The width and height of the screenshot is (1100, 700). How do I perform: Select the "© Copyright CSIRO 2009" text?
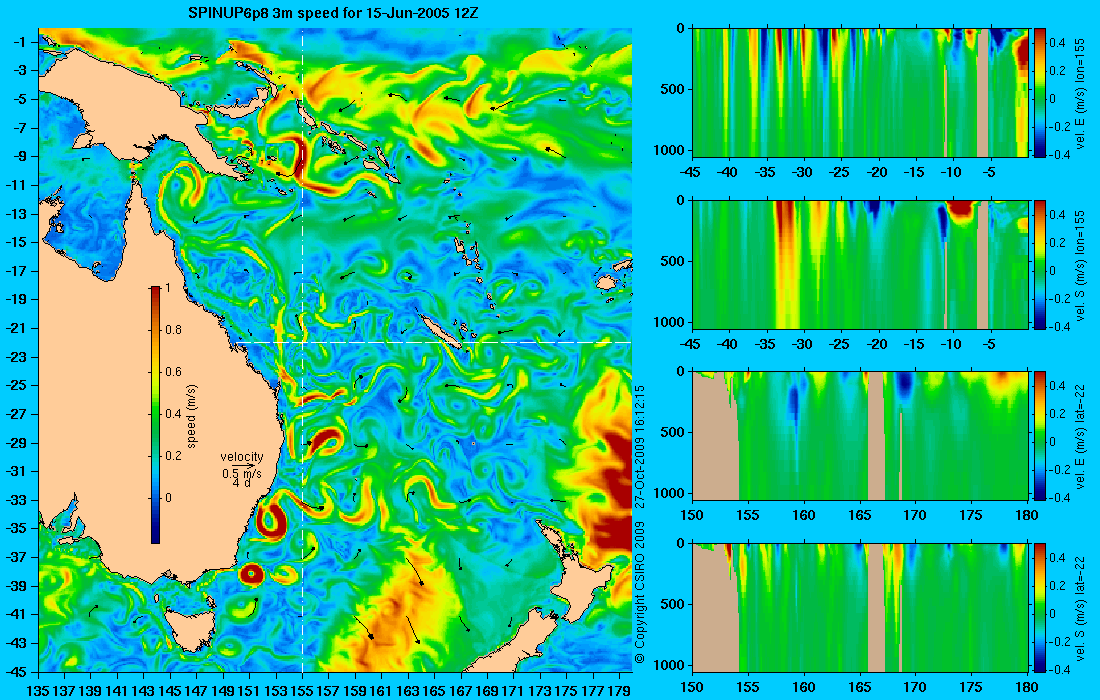click(640, 593)
